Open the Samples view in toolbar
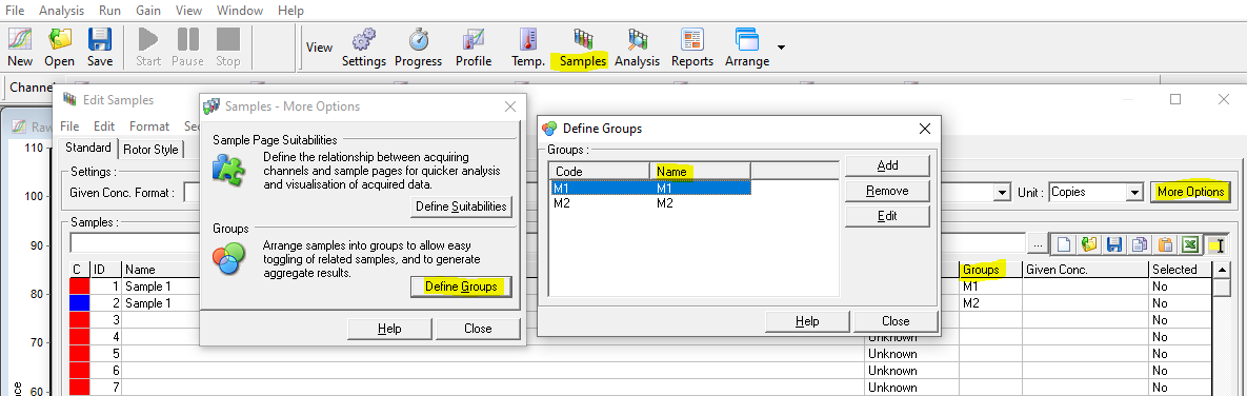Viewport: 1251px width, 396px height. [x=583, y=47]
